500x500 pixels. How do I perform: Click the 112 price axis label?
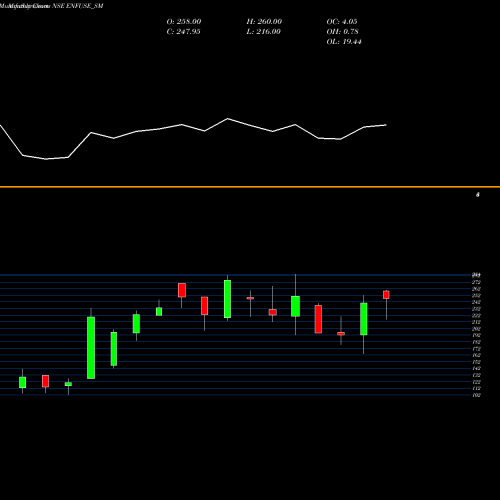click(x=476, y=388)
